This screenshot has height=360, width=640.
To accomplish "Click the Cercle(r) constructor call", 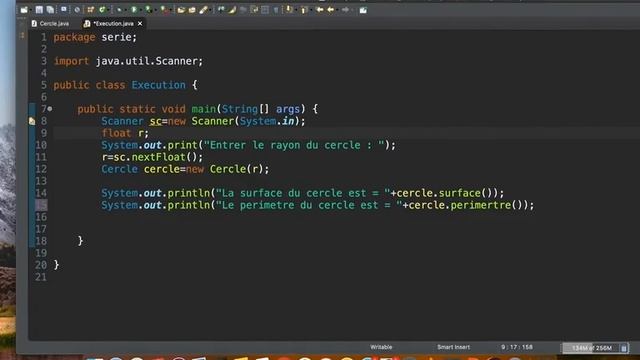I will (236, 169).
